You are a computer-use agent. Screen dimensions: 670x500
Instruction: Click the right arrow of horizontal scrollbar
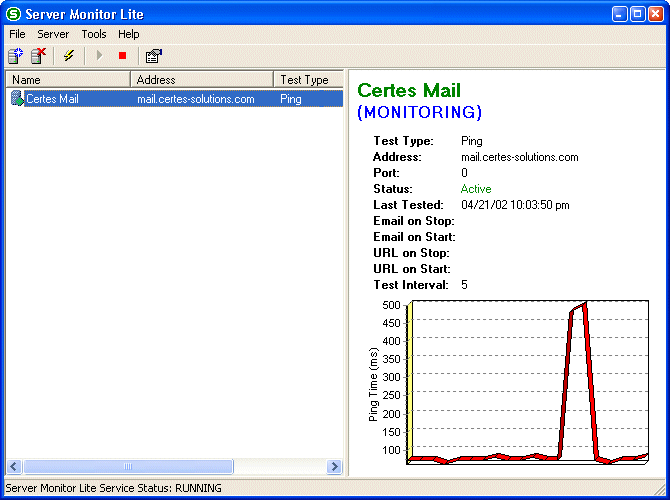pos(334,466)
